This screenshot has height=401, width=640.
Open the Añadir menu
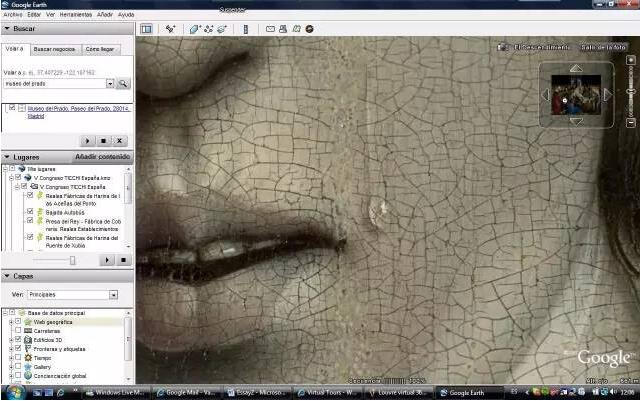[104, 15]
